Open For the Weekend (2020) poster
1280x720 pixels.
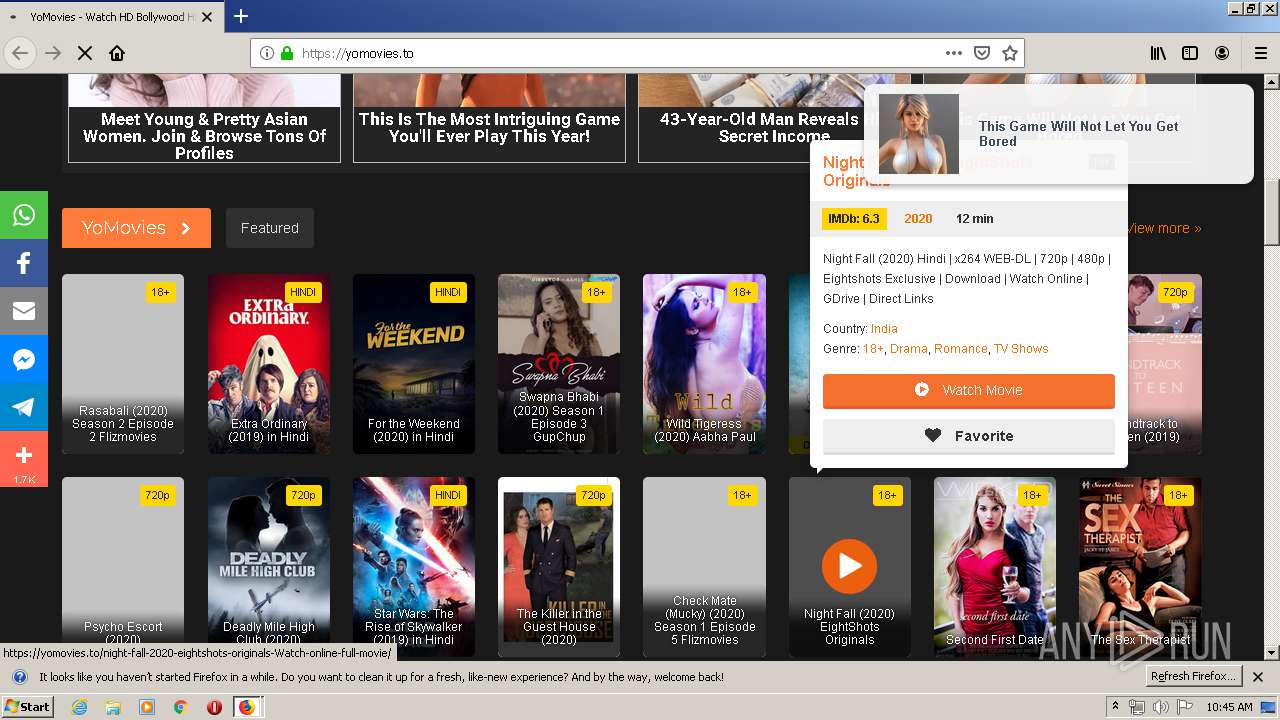click(x=414, y=364)
